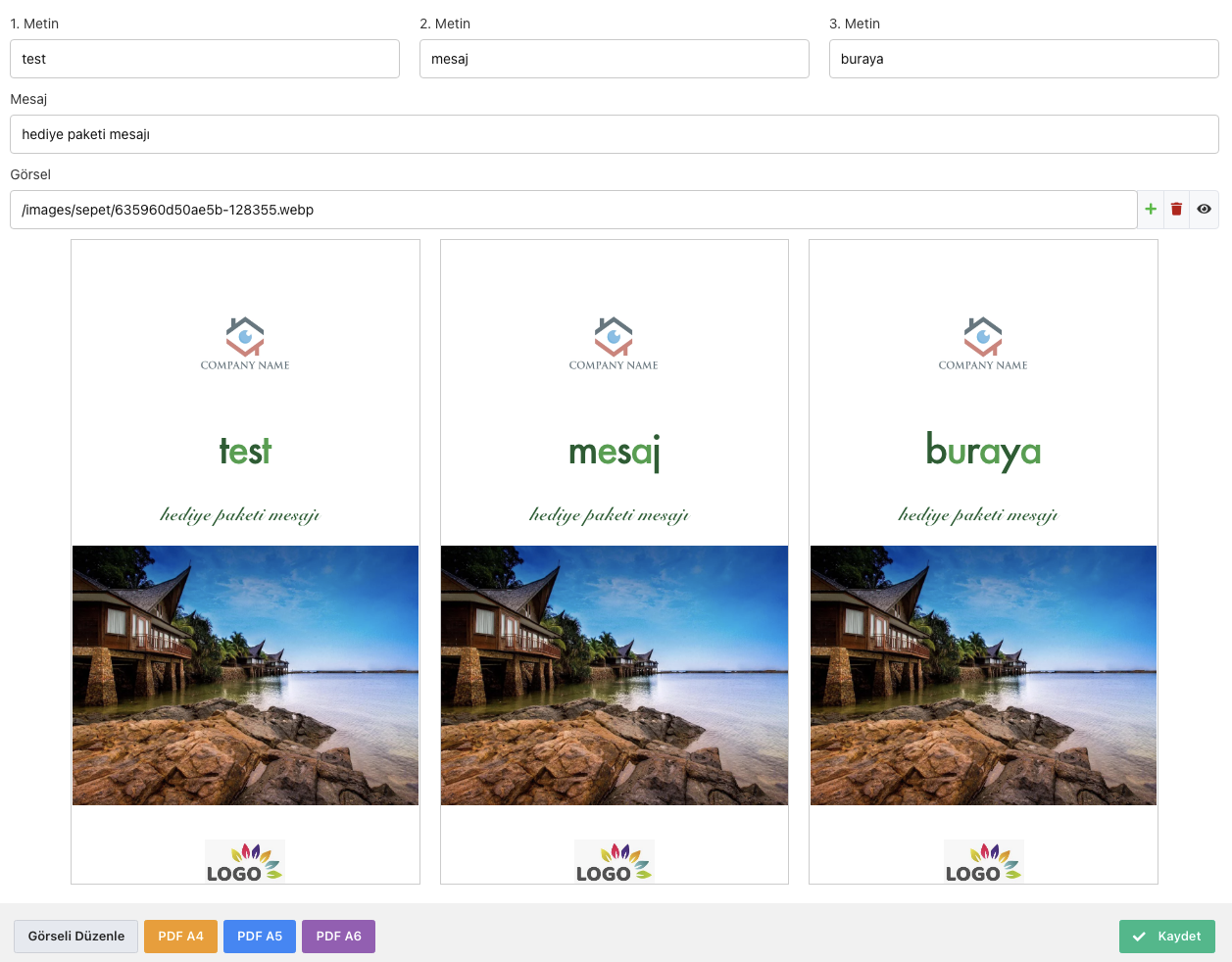
Task: Click the company logo on buraya card
Action: tap(983, 344)
